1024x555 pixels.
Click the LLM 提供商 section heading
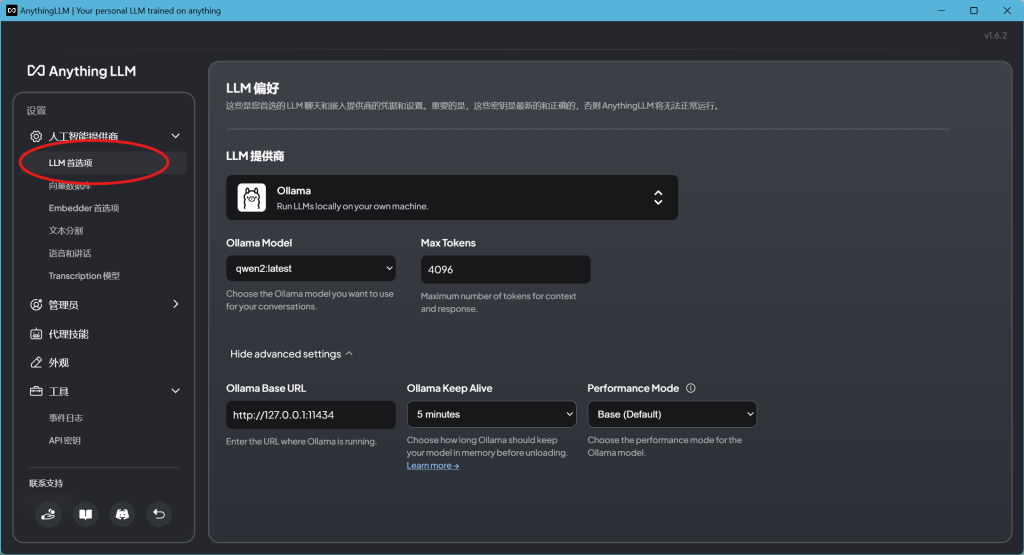point(255,156)
